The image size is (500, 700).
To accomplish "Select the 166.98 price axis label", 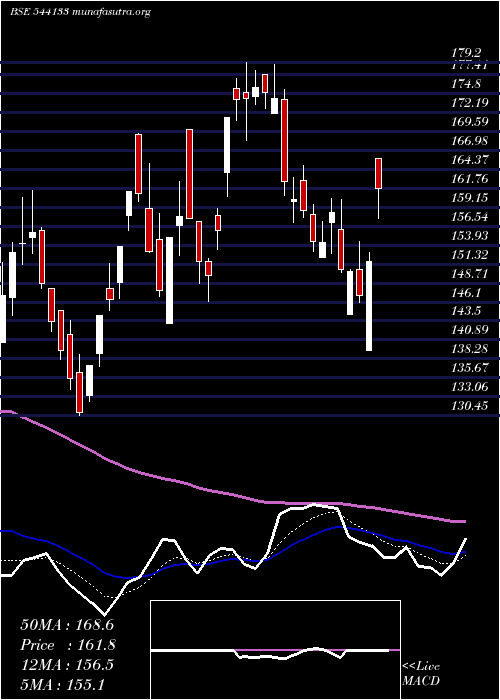I will [x=471, y=141].
